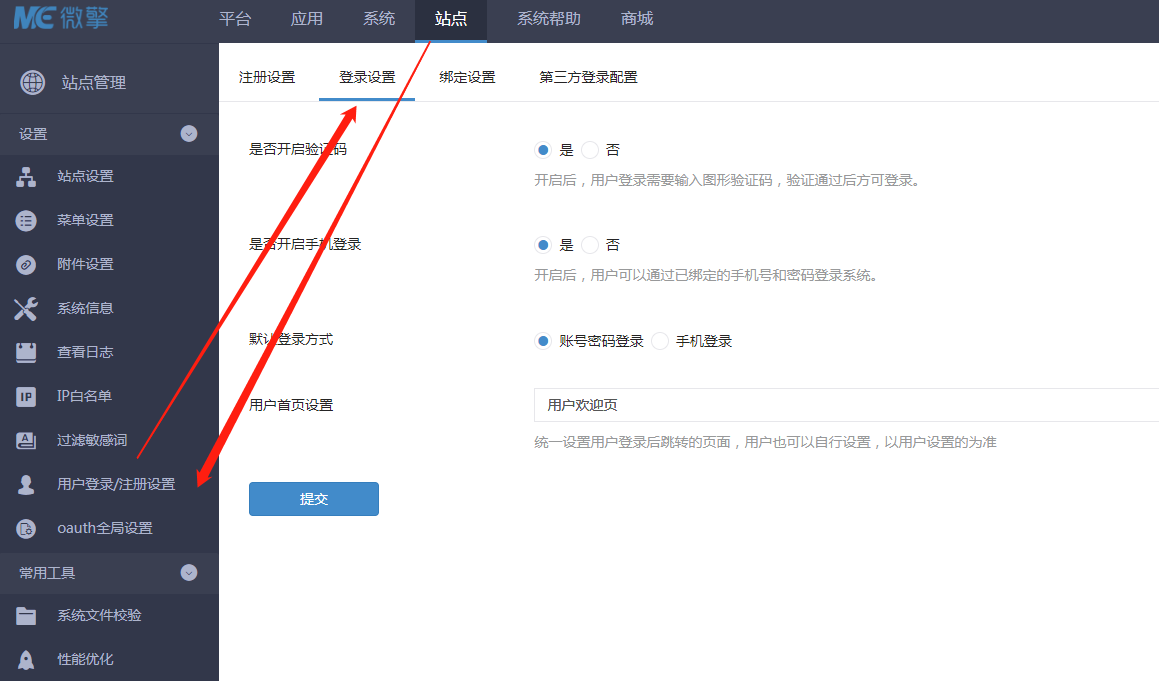
Task: Click the 系统信息 wrench icon
Action: (x=26, y=309)
